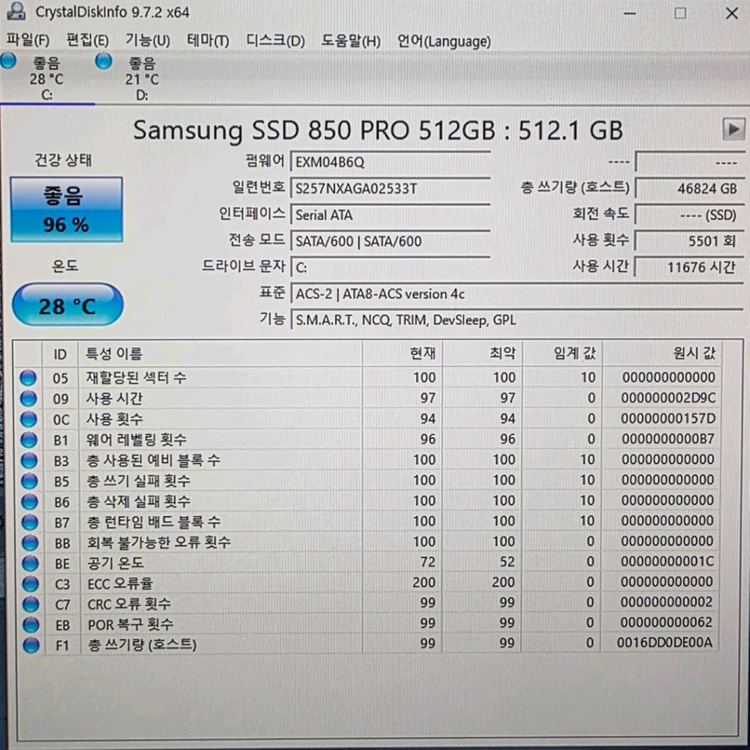Click status orb for attribute C3
Screen dimensions: 750x750
point(31,584)
